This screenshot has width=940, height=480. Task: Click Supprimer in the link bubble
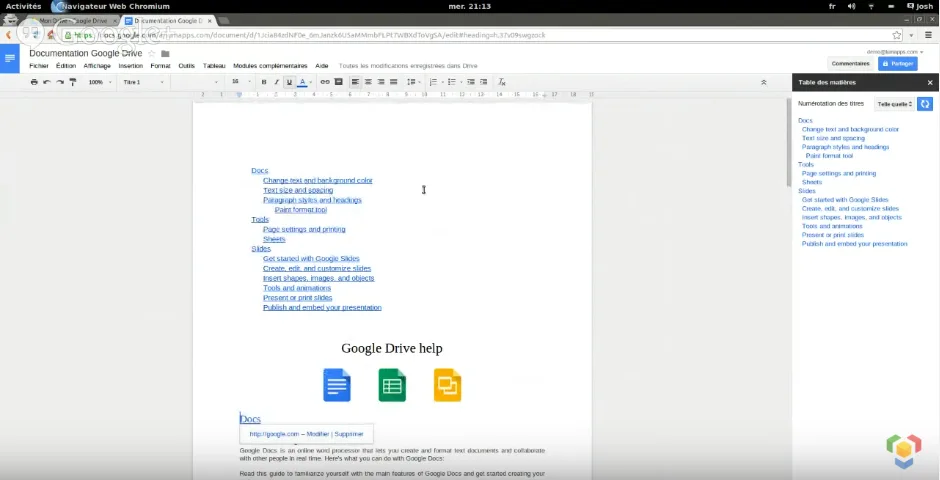point(349,434)
